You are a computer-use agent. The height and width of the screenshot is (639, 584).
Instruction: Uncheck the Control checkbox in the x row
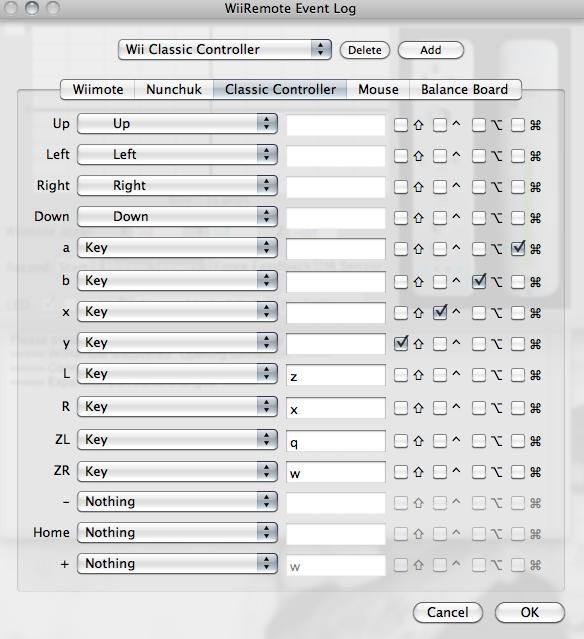[x=440, y=313]
